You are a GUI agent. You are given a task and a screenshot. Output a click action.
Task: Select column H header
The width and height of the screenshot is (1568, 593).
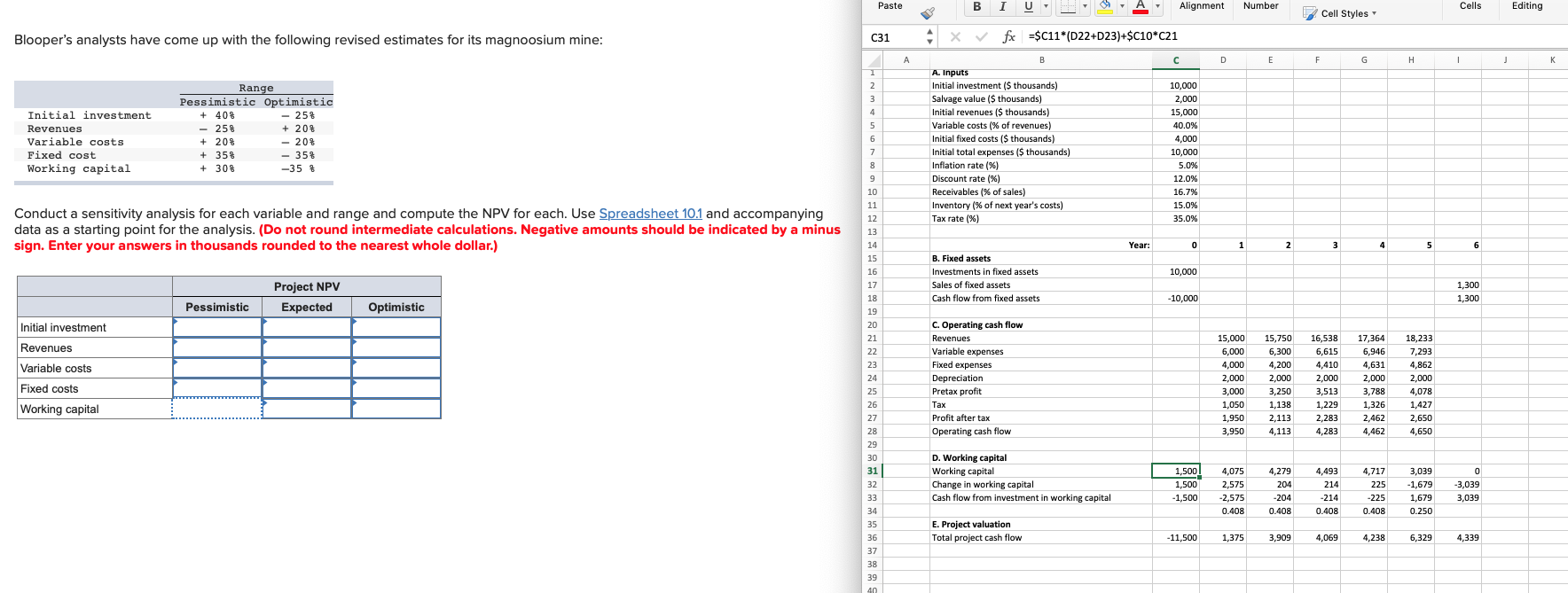(x=1411, y=60)
